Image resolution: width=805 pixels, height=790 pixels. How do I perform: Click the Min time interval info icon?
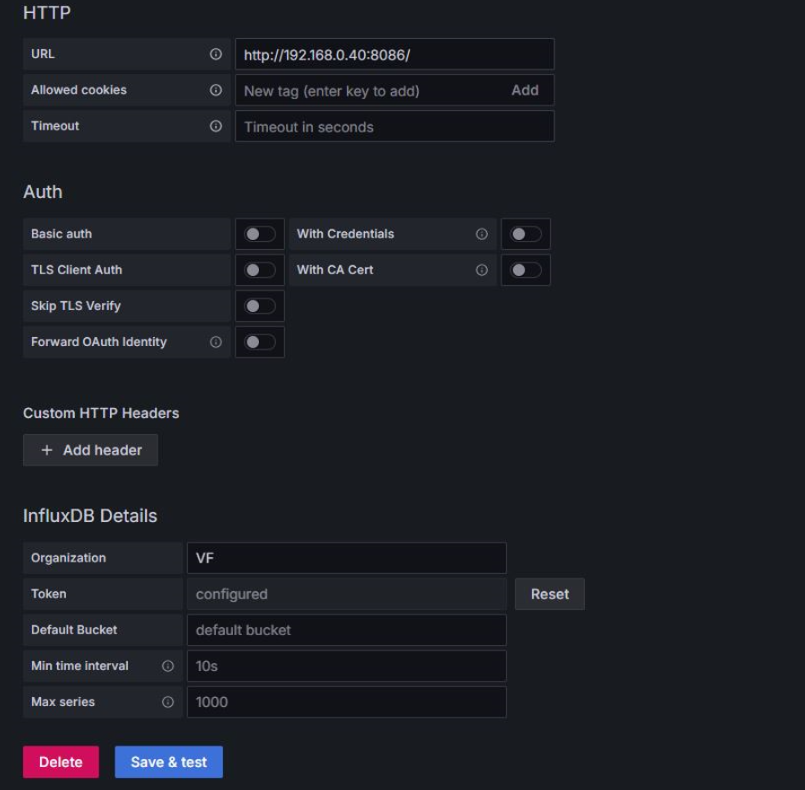[168, 666]
